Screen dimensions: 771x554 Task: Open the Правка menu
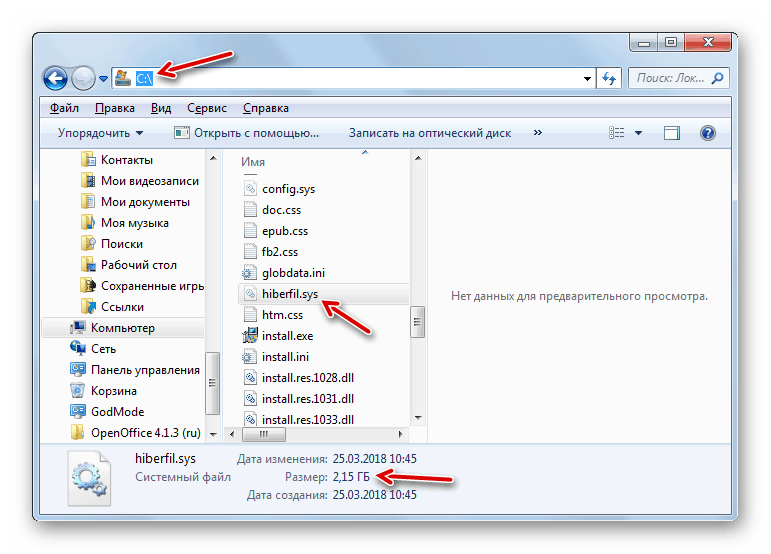tap(115, 108)
